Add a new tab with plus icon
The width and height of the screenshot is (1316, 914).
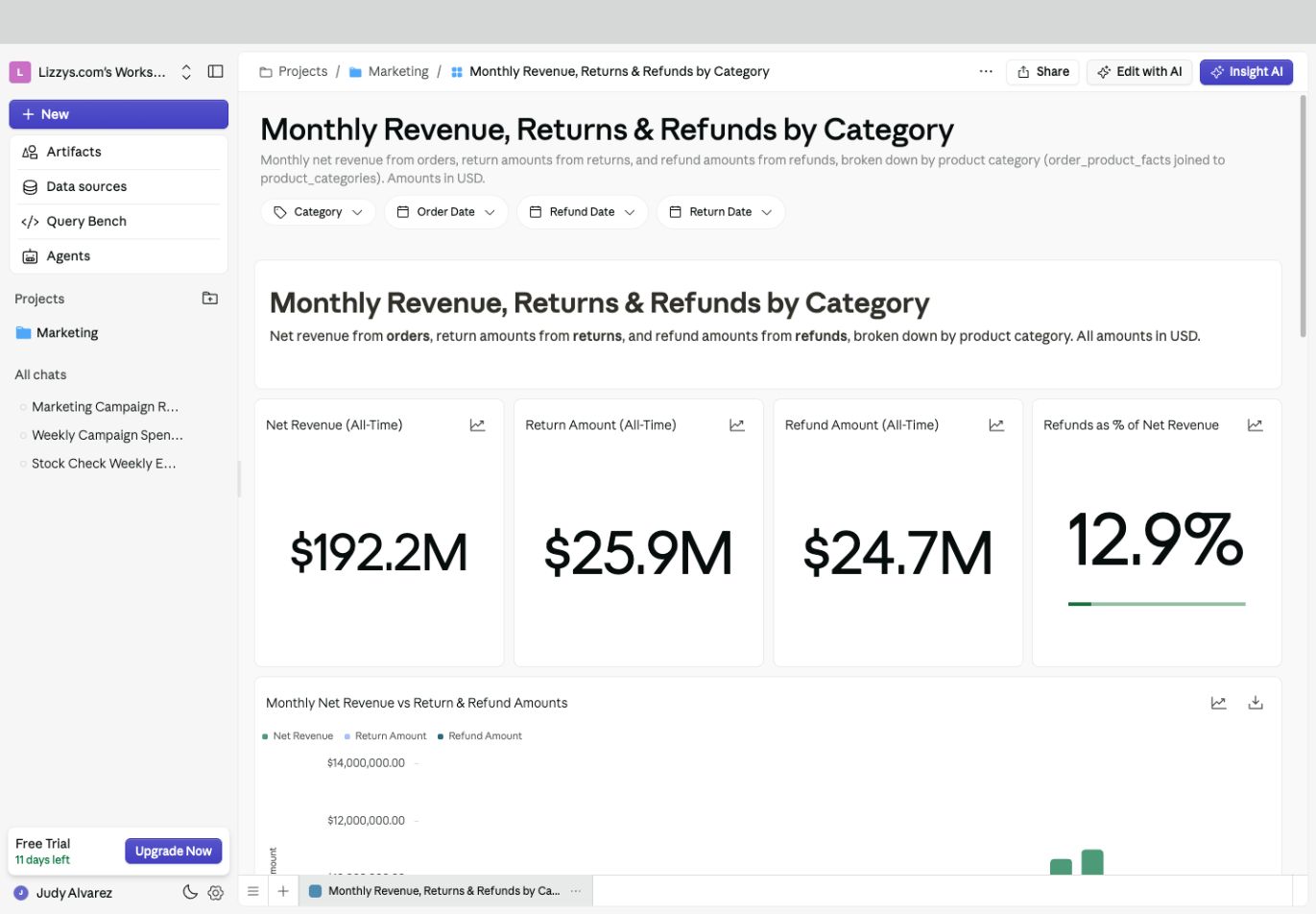[x=283, y=891]
